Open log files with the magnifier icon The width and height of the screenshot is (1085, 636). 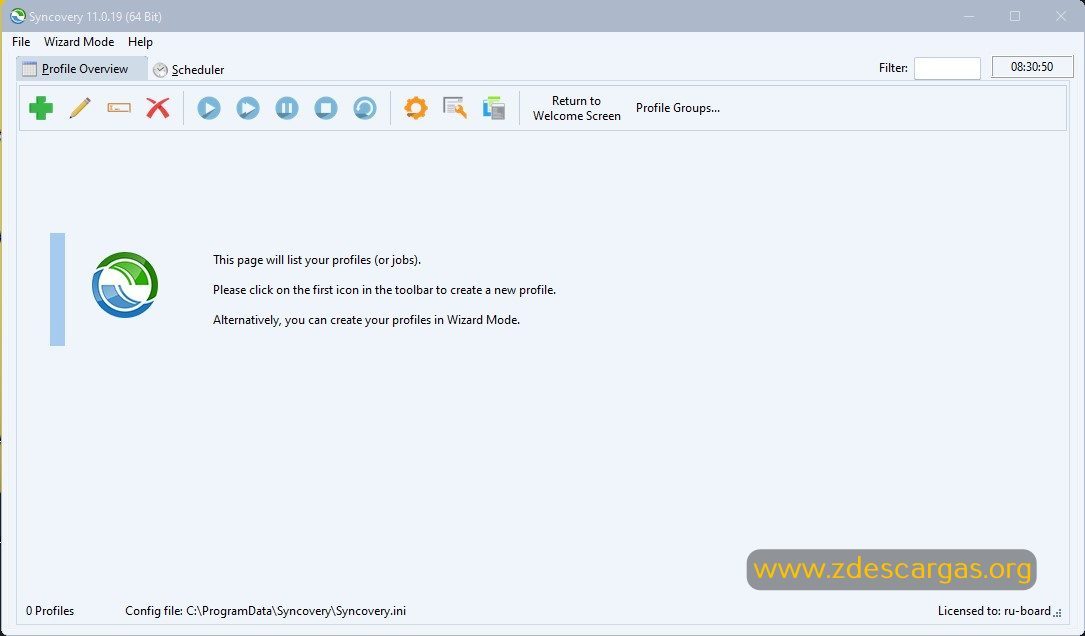pyautogui.click(x=455, y=108)
